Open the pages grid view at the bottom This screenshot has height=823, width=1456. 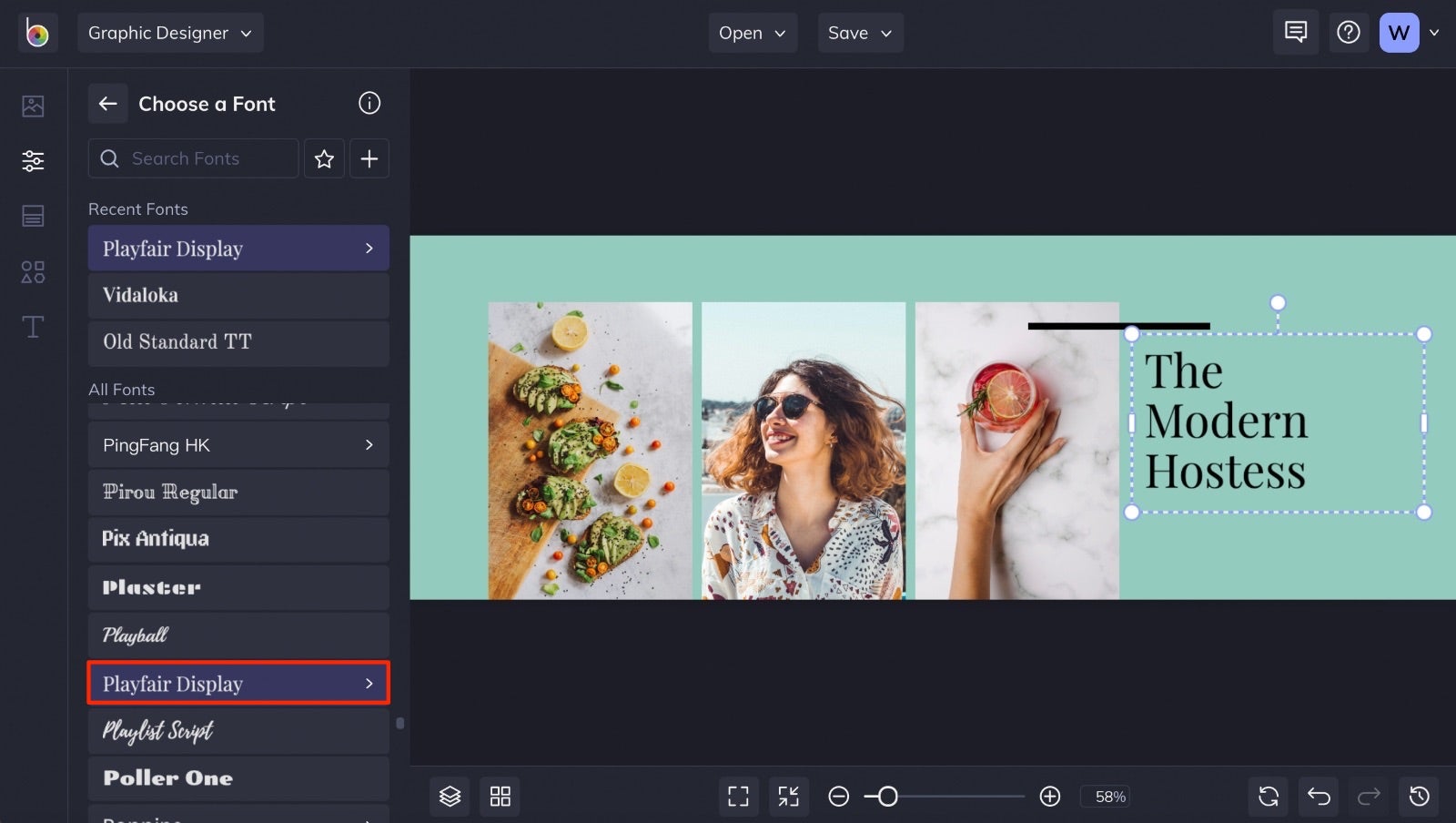point(500,796)
